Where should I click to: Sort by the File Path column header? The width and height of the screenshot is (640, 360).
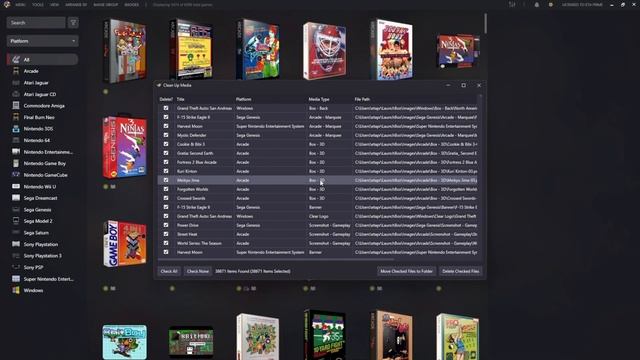point(362,99)
